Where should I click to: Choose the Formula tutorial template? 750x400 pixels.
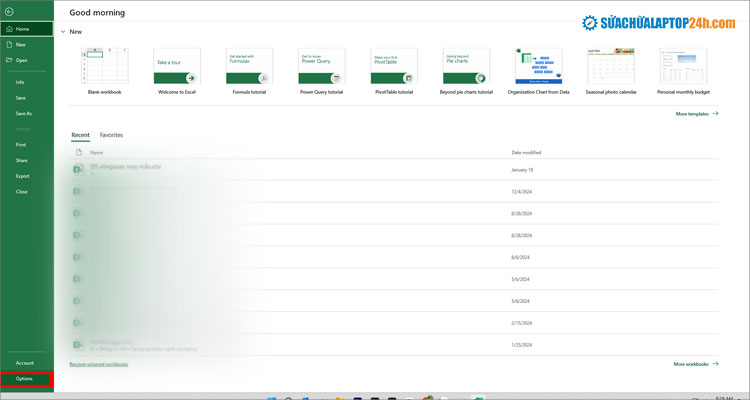249,66
